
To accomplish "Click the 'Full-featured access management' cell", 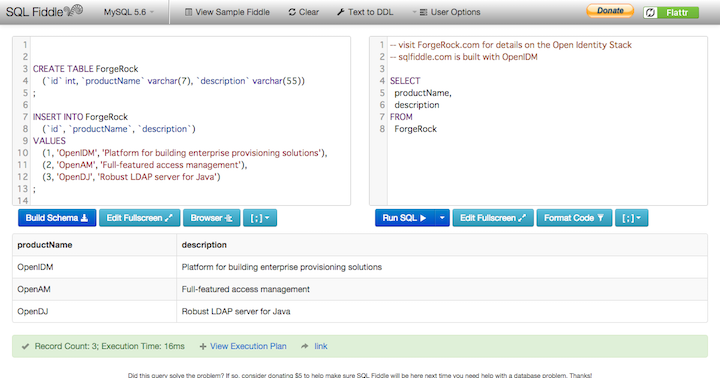I will [x=442, y=289].
